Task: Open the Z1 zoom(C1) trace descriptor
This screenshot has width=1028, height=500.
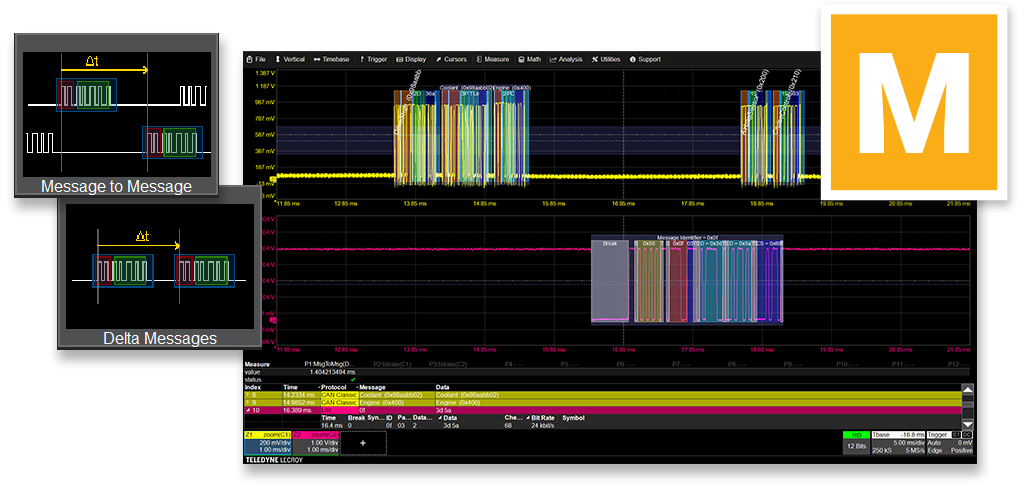Action: click(x=267, y=442)
